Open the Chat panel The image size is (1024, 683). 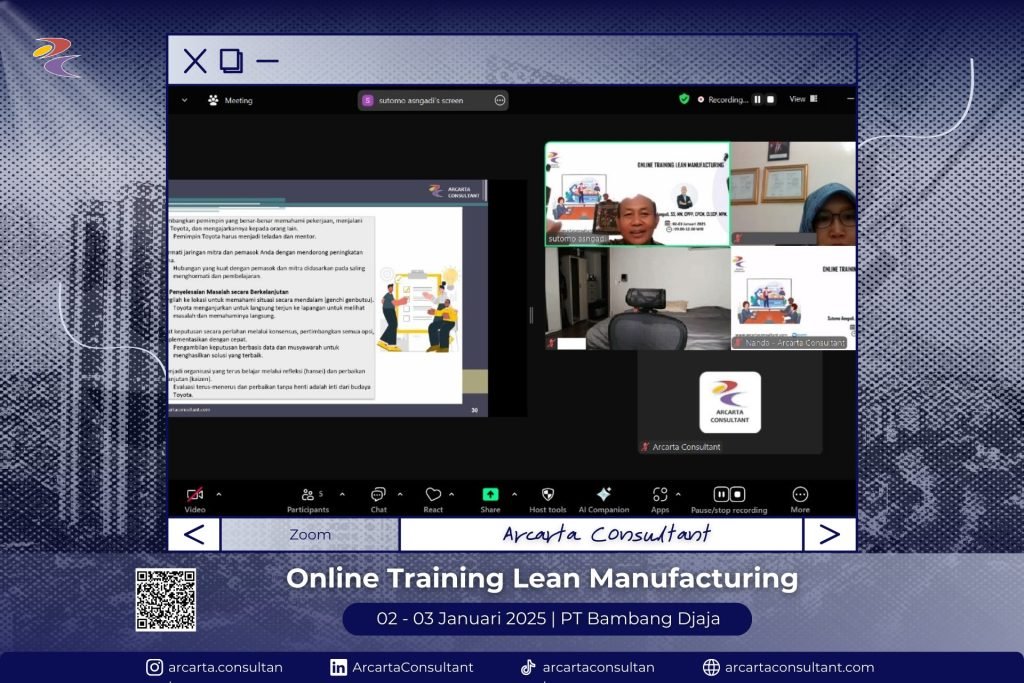tap(378, 495)
